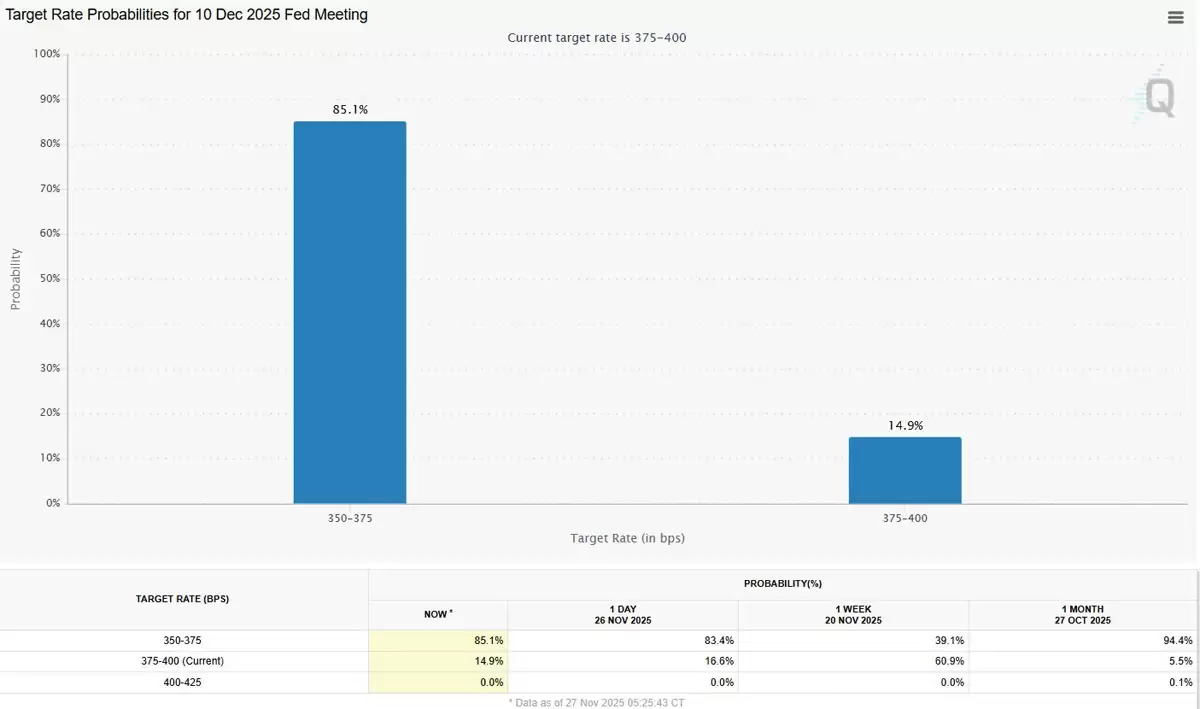Click the TARGET RATE (BPS) header cell
Viewport: 1200px width, 709px height.
[182, 598]
